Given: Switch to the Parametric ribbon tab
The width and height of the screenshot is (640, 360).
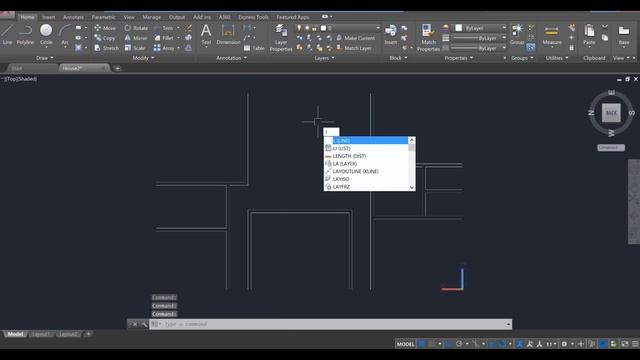Looking at the screenshot, I should 103,17.
